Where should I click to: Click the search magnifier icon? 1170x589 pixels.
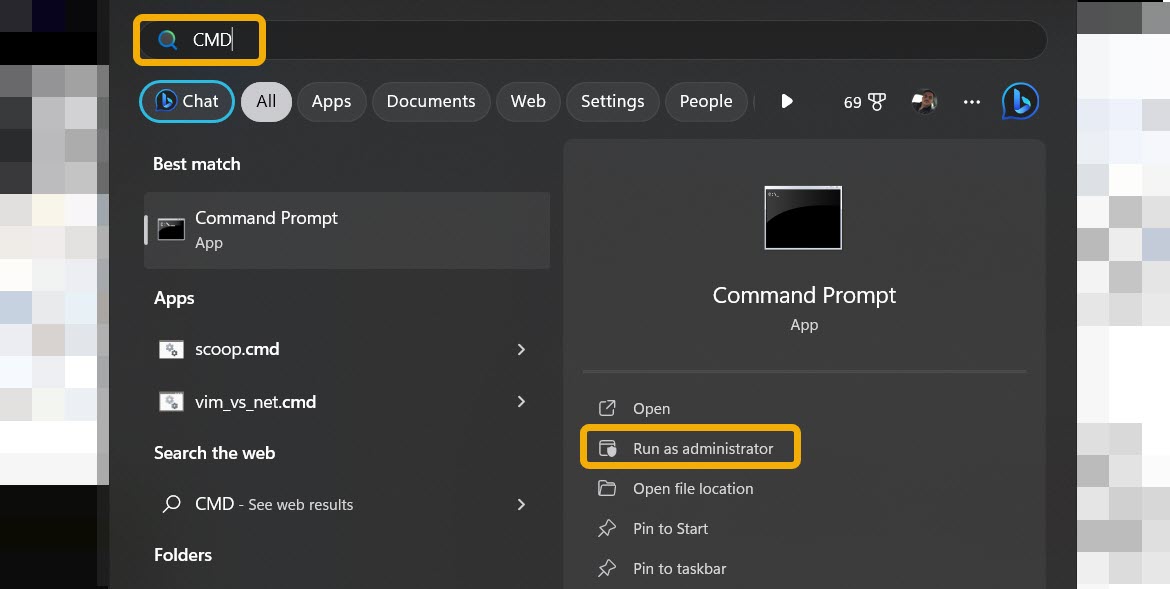tap(166, 39)
